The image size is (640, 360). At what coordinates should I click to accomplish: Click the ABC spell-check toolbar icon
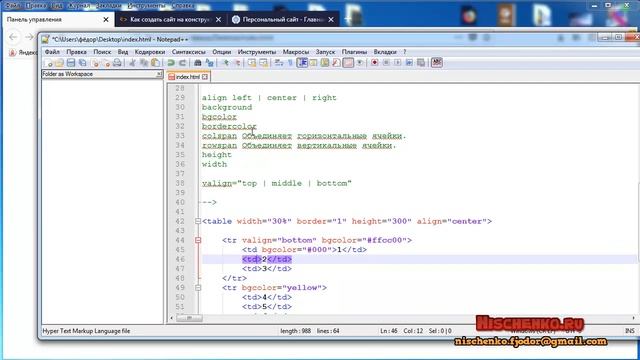pyautogui.click(x=437, y=63)
